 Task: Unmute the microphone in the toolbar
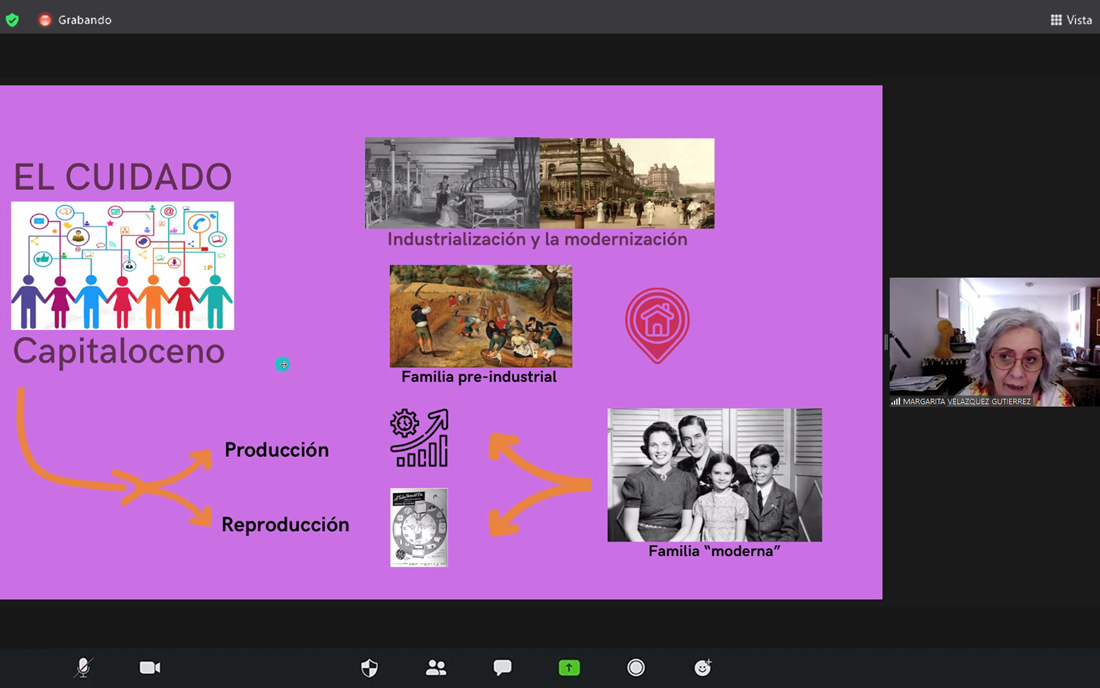pyautogui.click(x=83, y=668)
